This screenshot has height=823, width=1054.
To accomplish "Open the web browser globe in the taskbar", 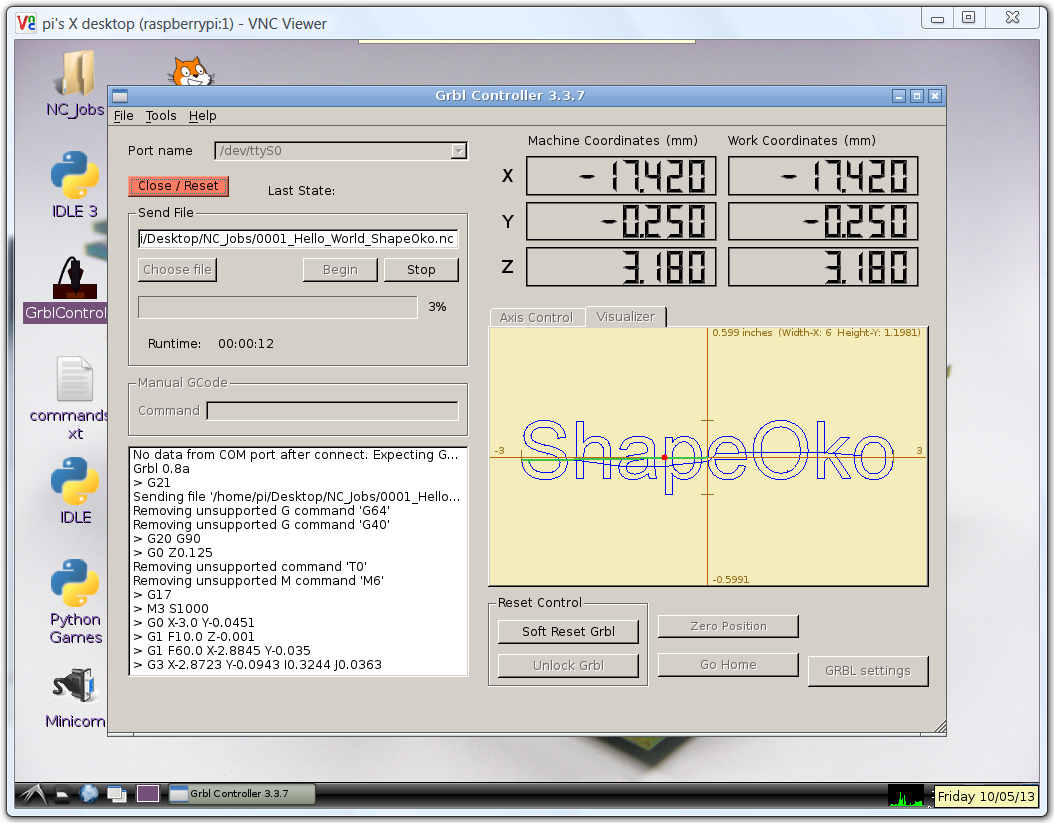I will [x=89, y=794].
